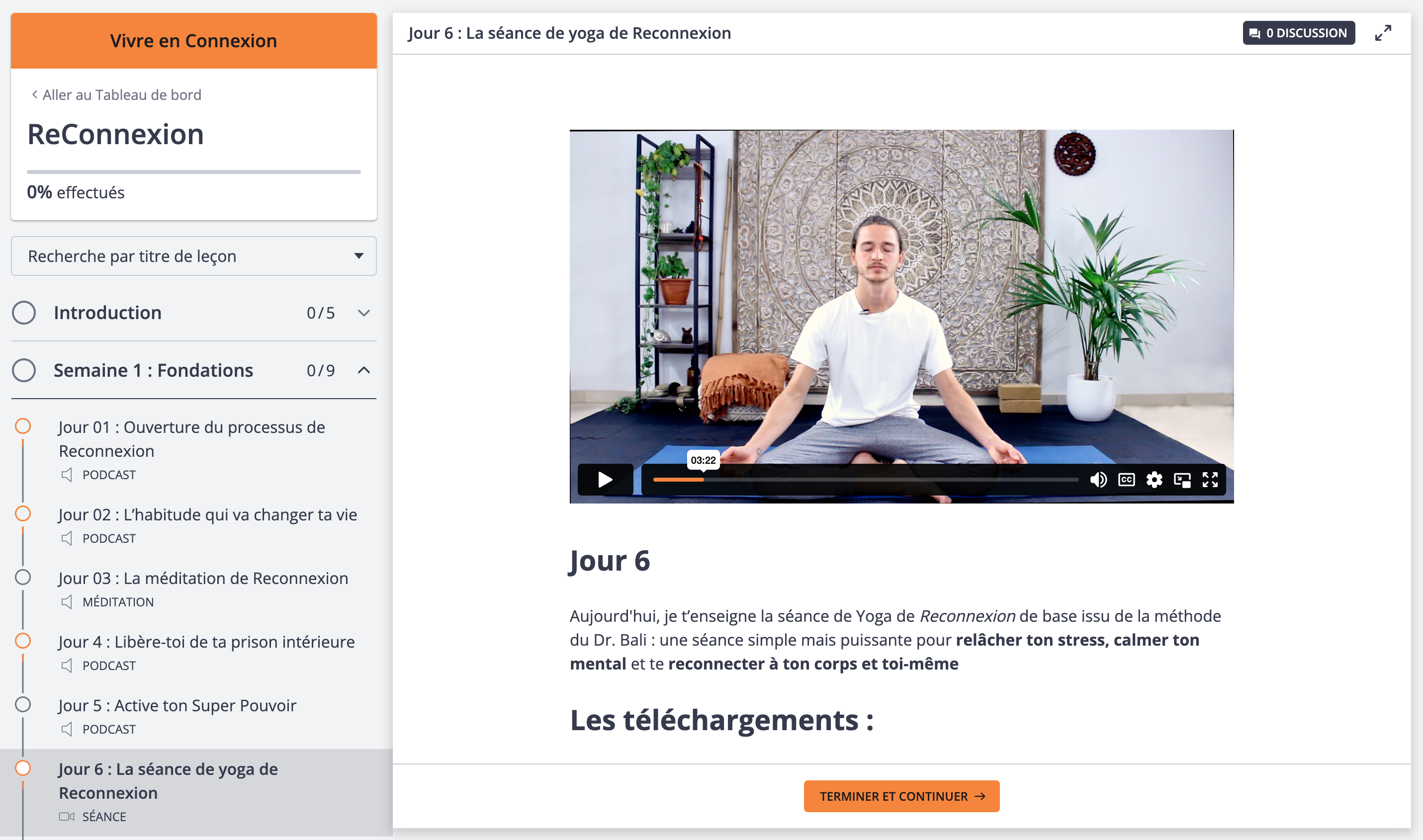Open Recherche par titre de leçon dropdown
1423x840 pixels.
(193, 256)
